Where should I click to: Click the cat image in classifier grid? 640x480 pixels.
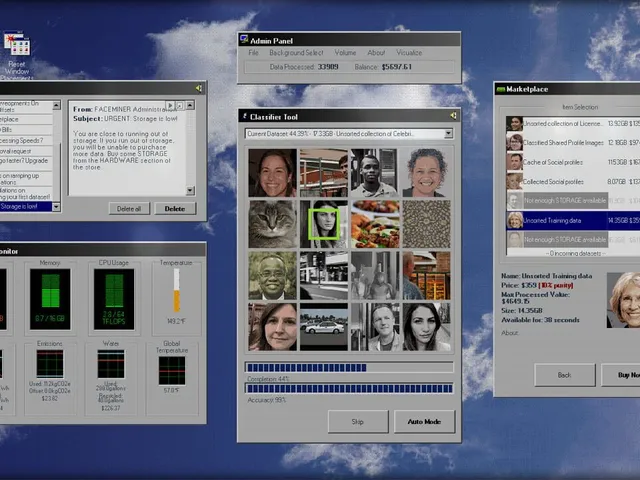(x=273, y=224)
